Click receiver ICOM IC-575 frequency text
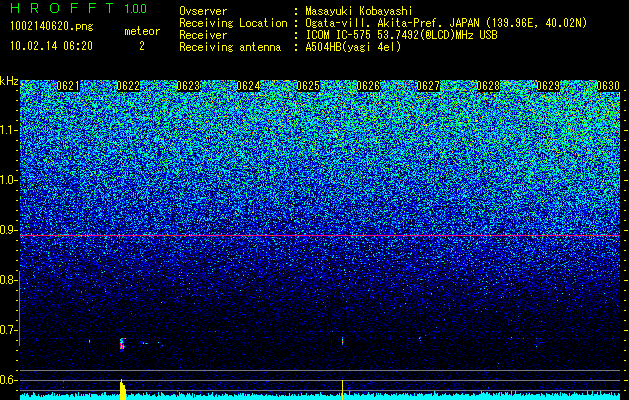The height and width of the screenshot is (400, 629). tap(401, 35)
